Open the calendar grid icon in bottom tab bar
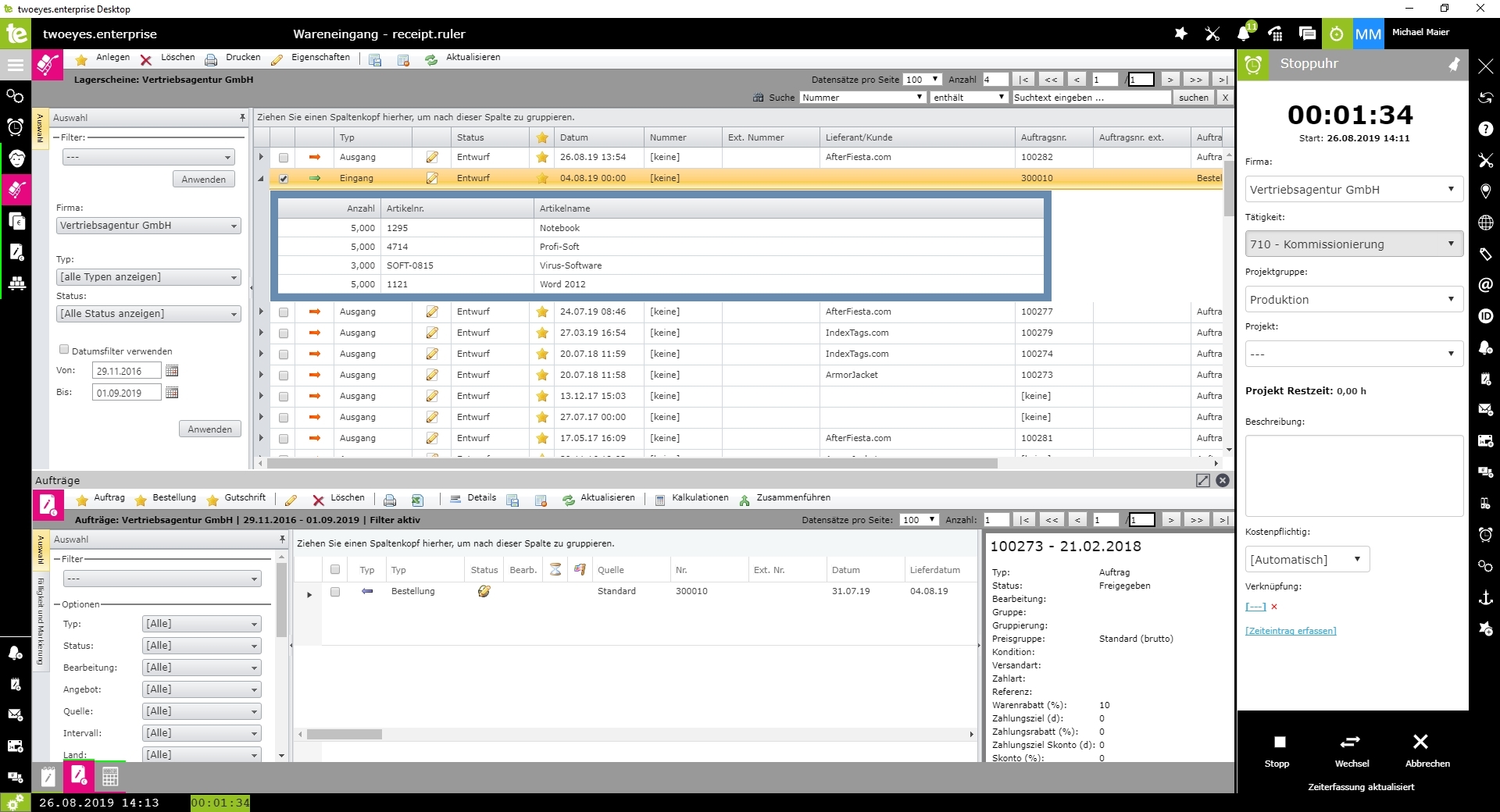Viewport: 1500px width, 812px height. (x=110, y=777)
